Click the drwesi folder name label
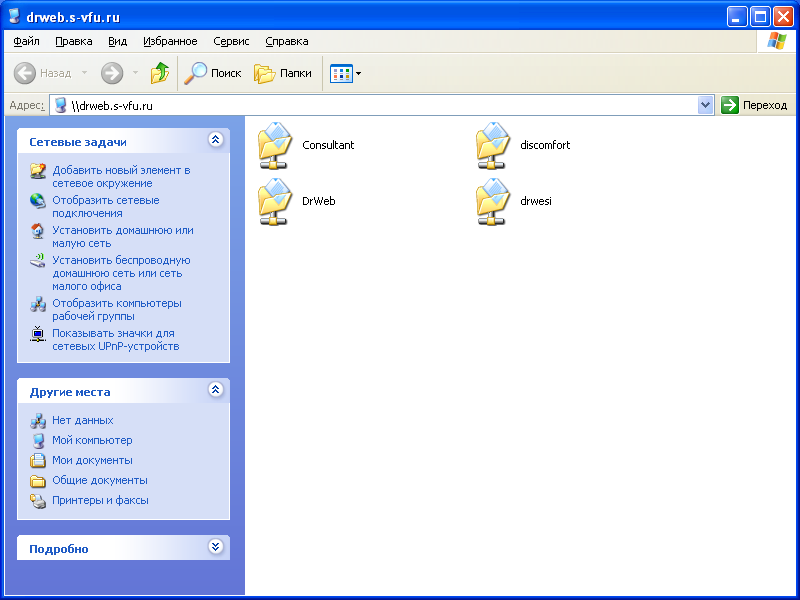Screen dimensions: 800x600 click(x=536, y=202)
